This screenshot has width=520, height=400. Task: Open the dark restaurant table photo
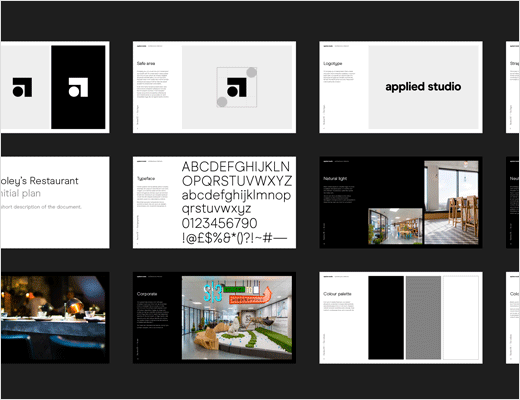[53, 318]
